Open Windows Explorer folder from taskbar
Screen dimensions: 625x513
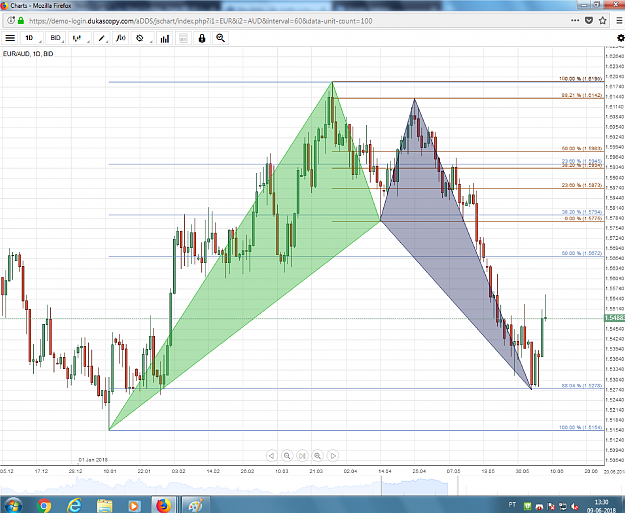coord(104,506)
